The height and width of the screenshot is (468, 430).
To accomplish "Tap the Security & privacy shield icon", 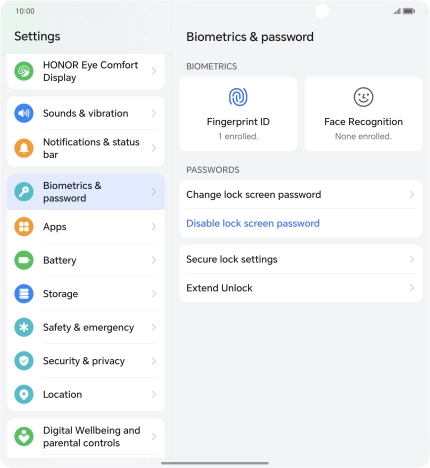I will click(24, 361).
